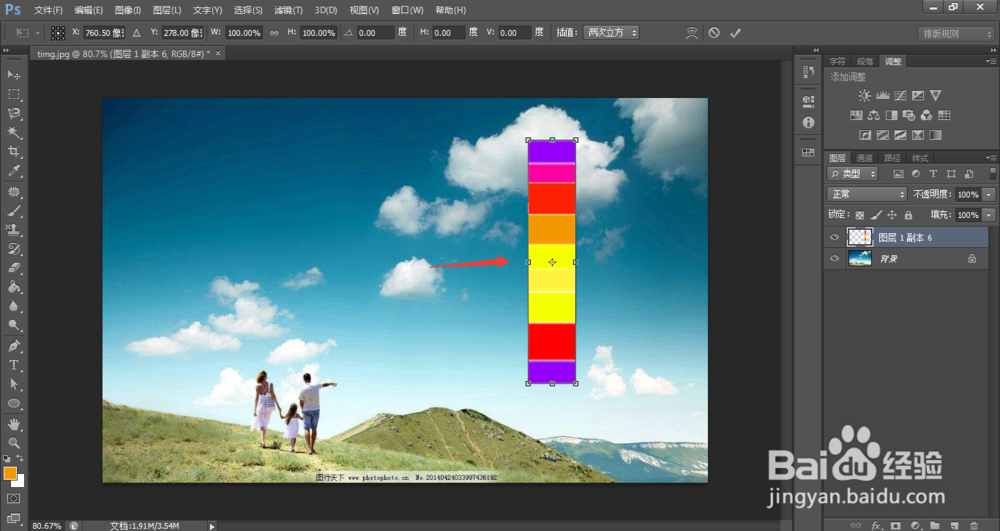The height and width of the screenshot is (531, 1000).
Task: Hide the 背景 layer
Action: click(x=834, y=259)
